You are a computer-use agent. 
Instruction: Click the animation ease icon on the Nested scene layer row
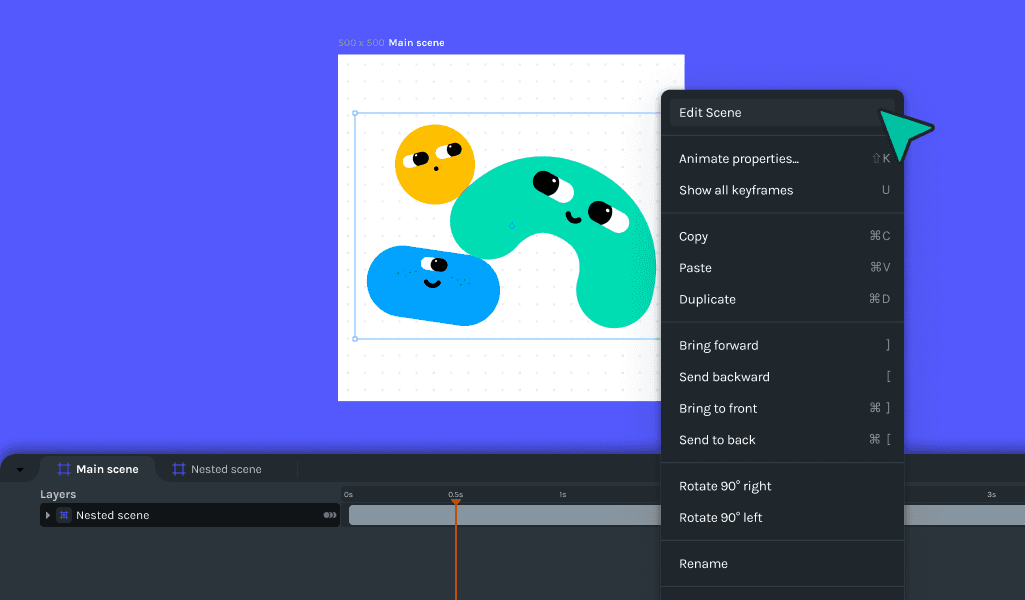pyautogui.click(x=329, y=515)
